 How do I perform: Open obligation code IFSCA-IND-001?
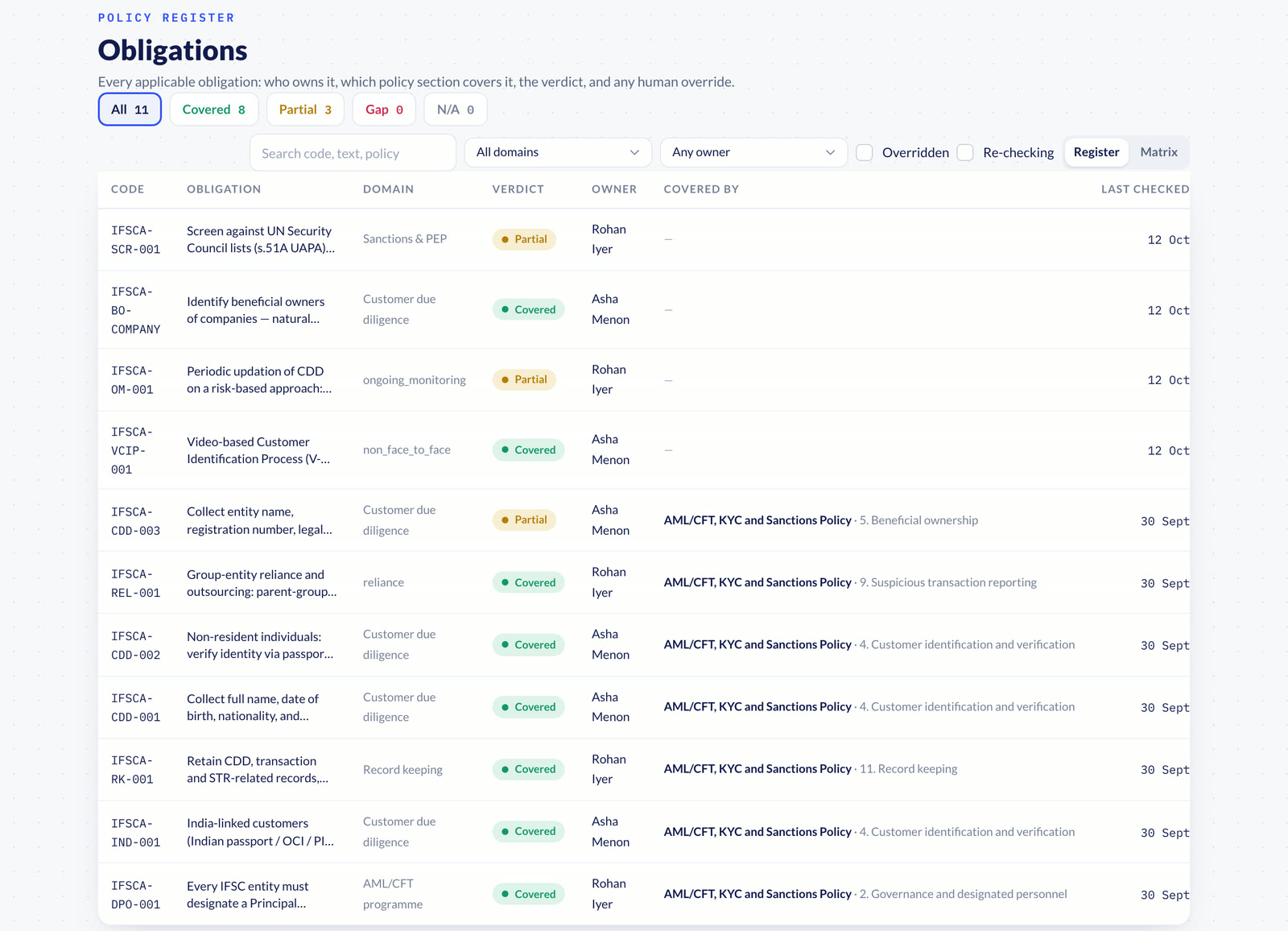point(135,833)
